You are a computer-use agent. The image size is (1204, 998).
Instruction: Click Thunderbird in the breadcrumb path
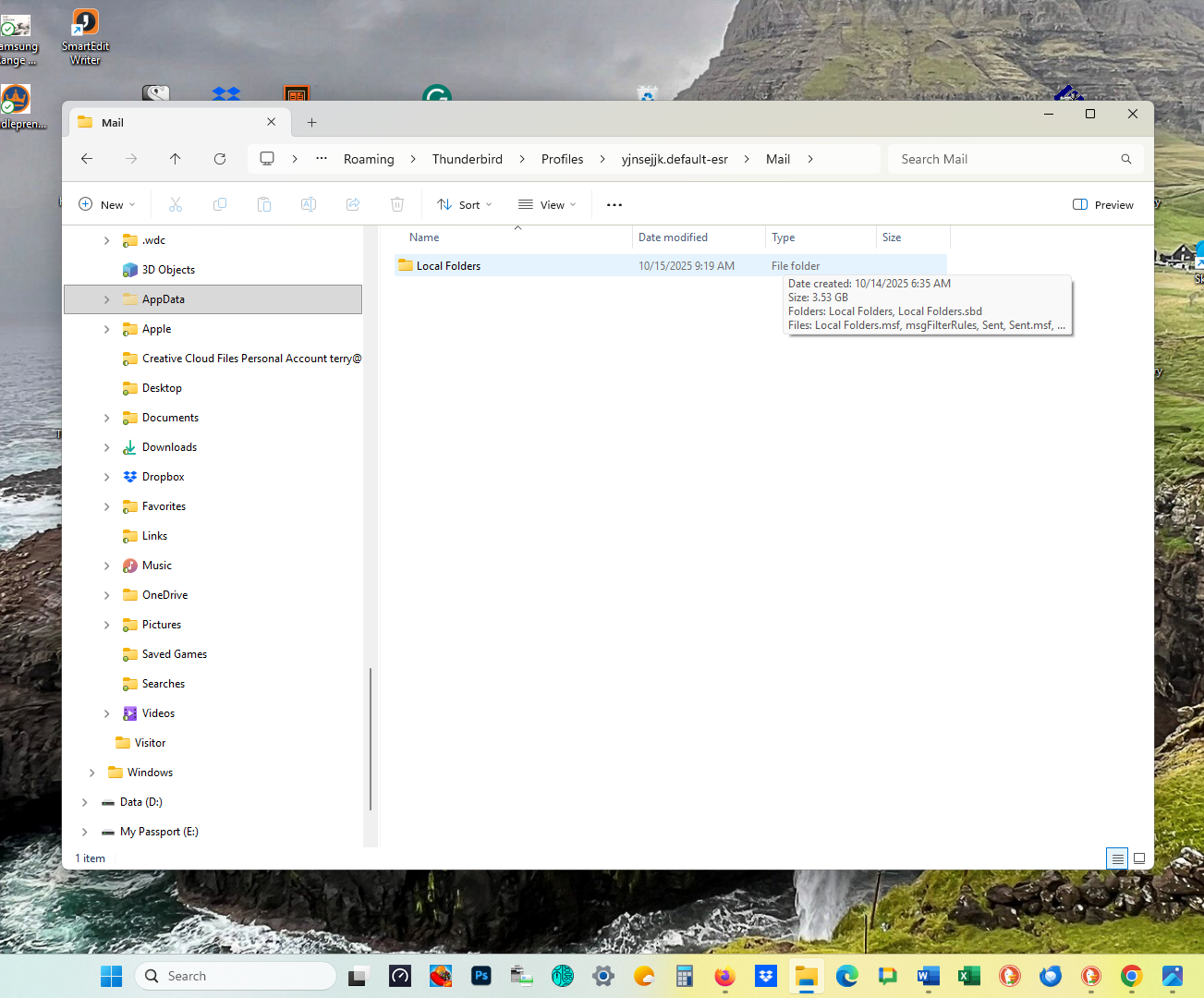[x=468, y=159]
